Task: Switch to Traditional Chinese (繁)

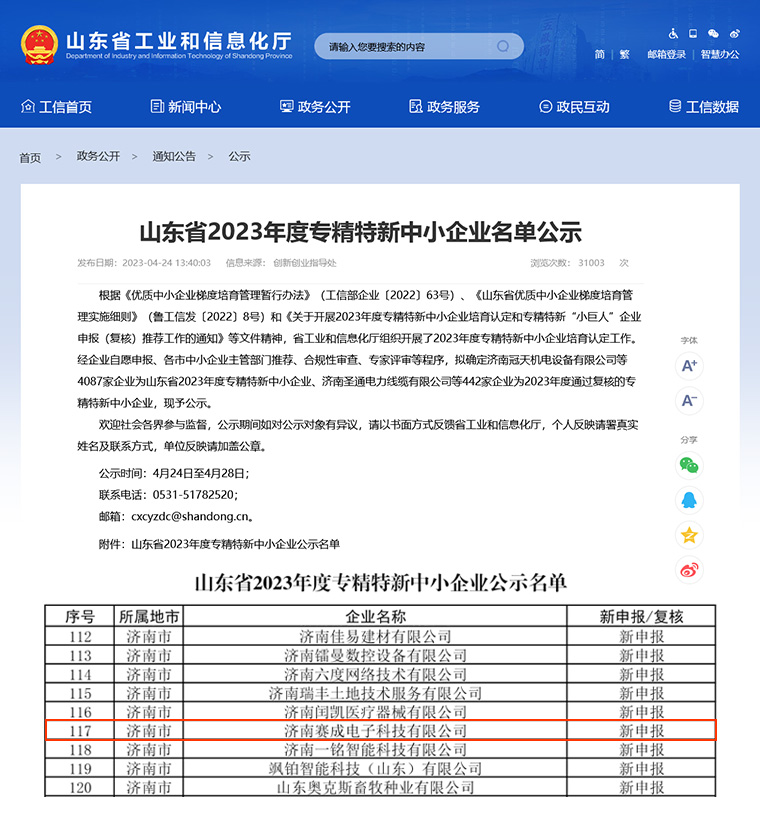Action: tap(625, 55)
